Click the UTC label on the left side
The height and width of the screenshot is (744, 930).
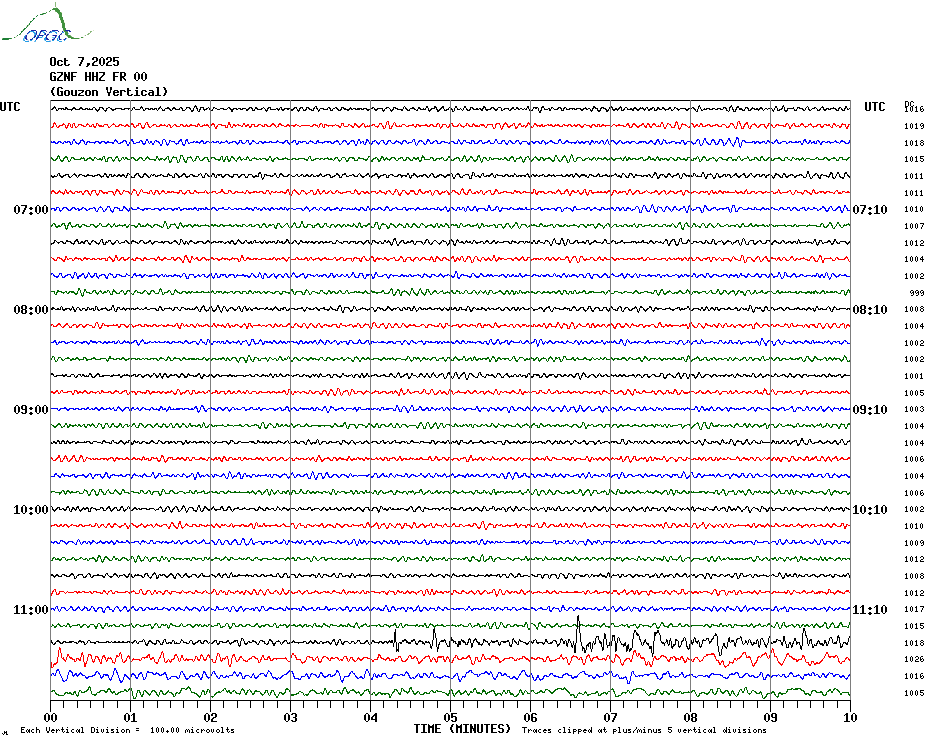tap(10, 107)
